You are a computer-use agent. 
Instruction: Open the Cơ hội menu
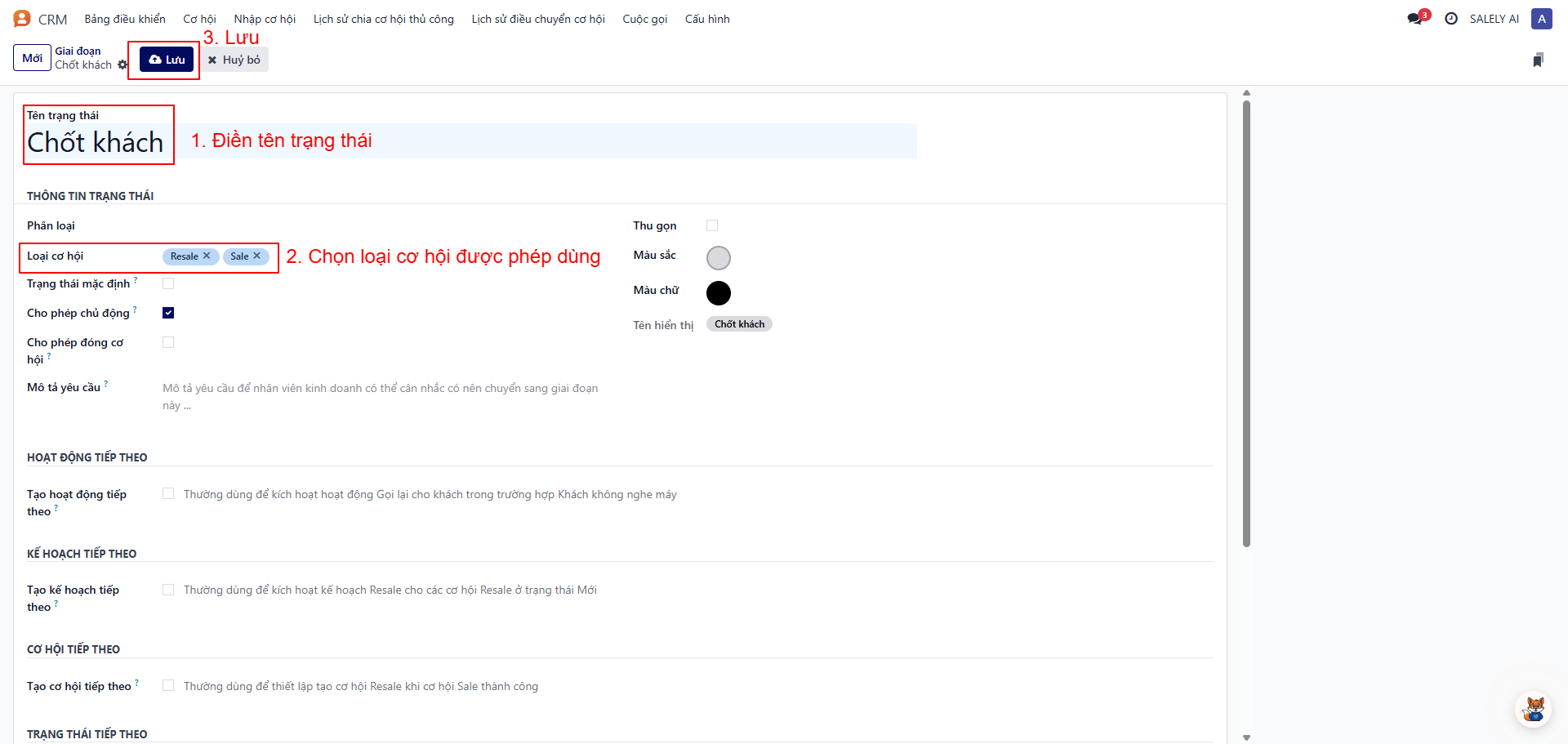point(199,19)
